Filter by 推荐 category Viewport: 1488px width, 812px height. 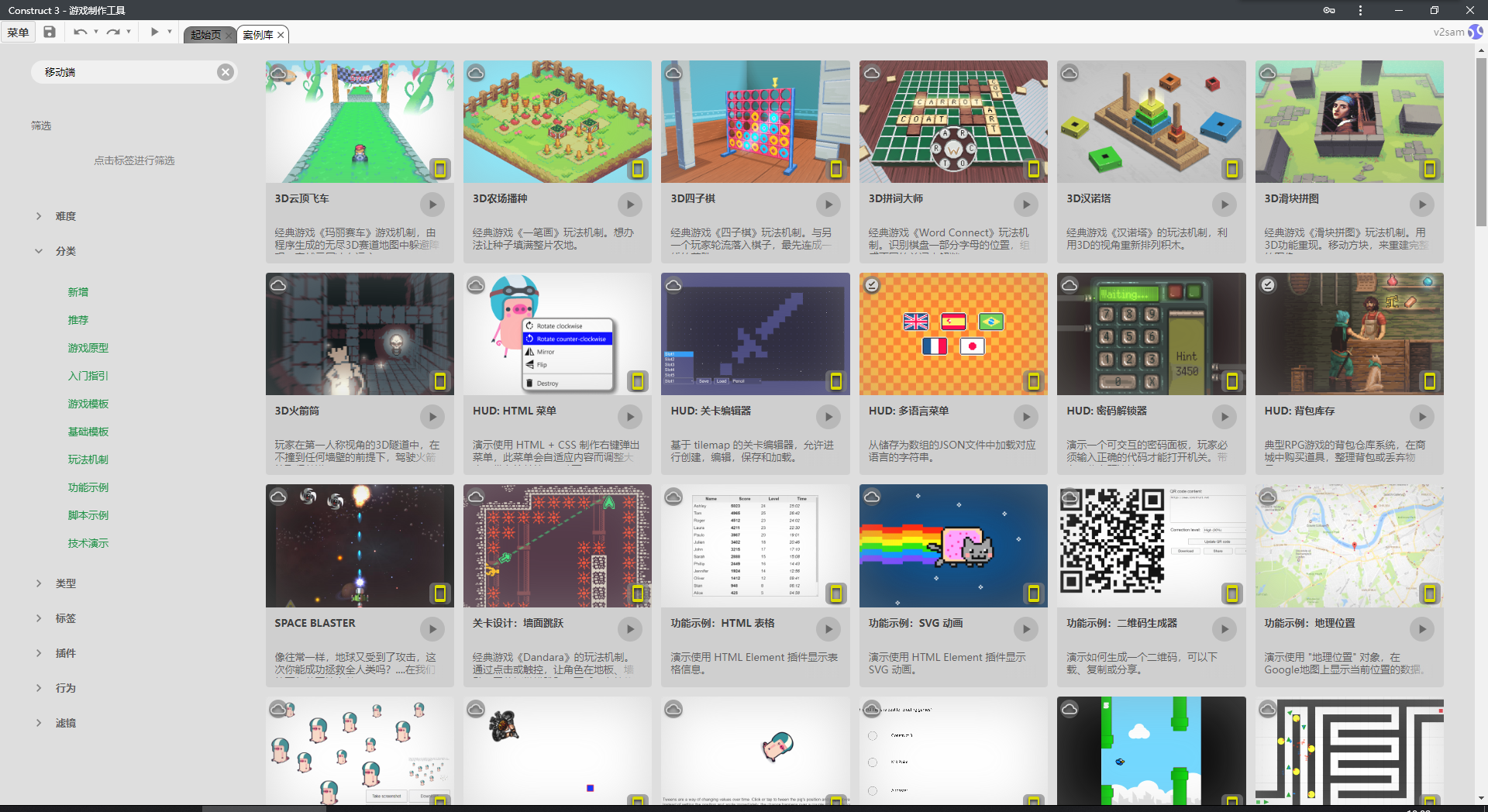pos(78,320)
